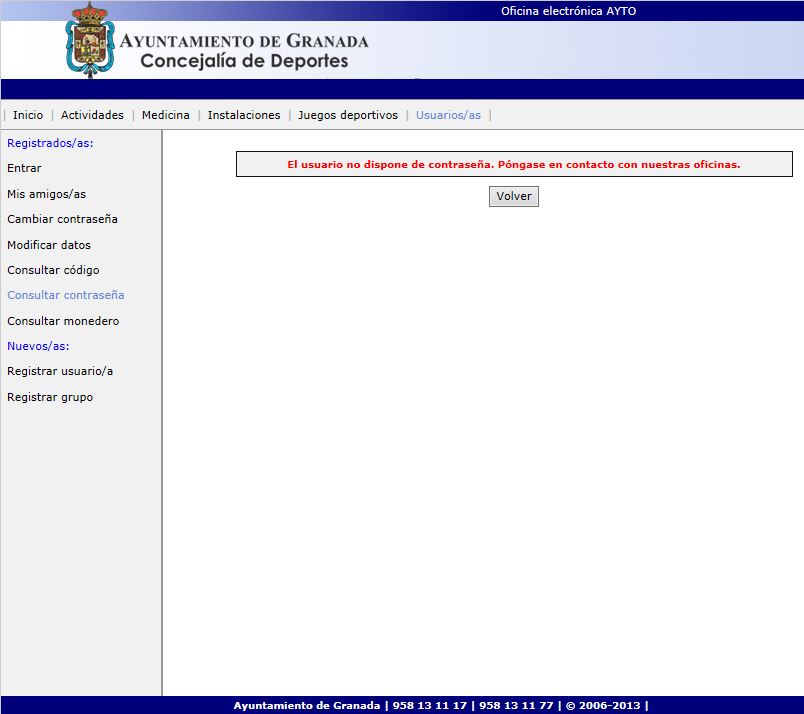Select the Instalaciones menu item
Screen dimensions: 804x714
[244, 115]
